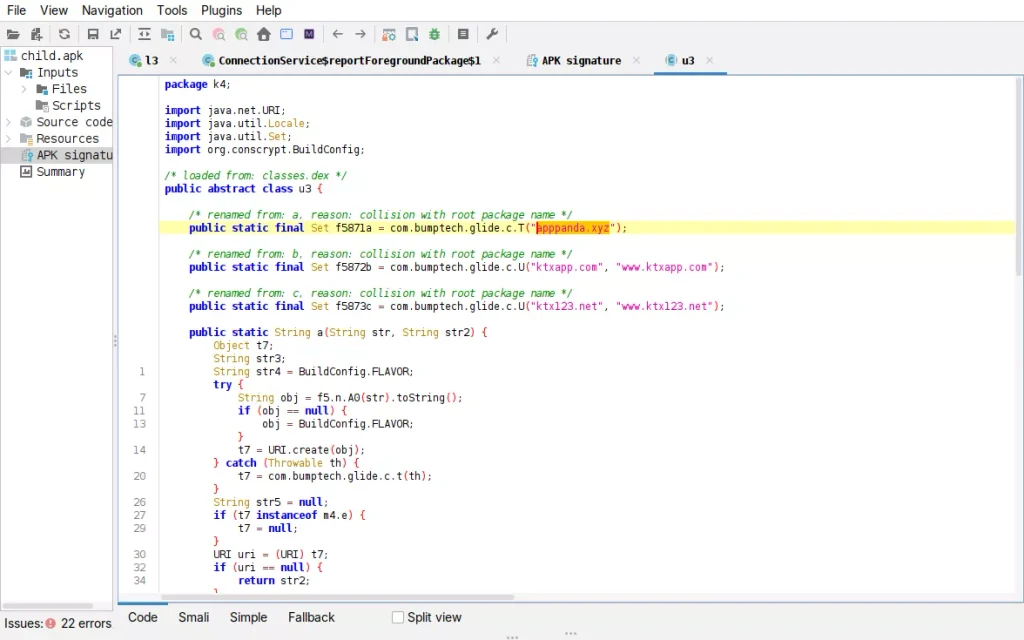This screenshot has width=1024, height=640.
Task: Open the View menu
Action: tap(54, 10)
